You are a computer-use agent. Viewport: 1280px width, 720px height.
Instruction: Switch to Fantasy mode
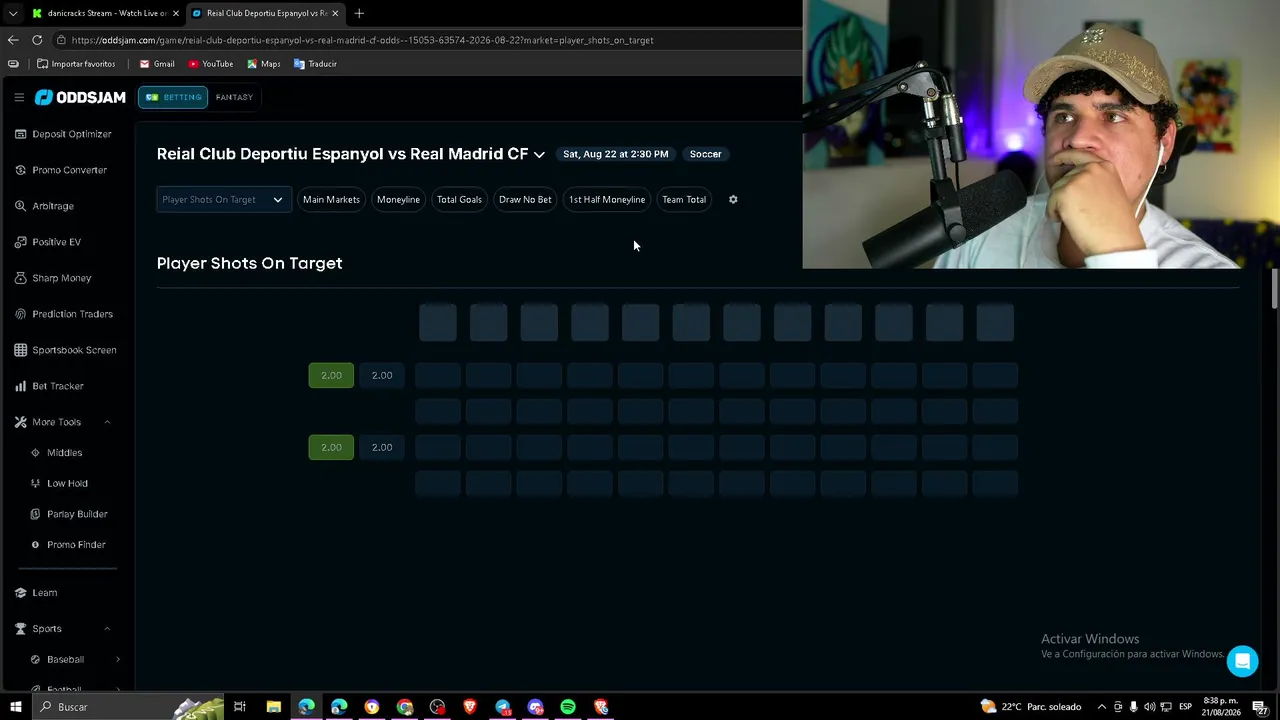tap(234, 97)
